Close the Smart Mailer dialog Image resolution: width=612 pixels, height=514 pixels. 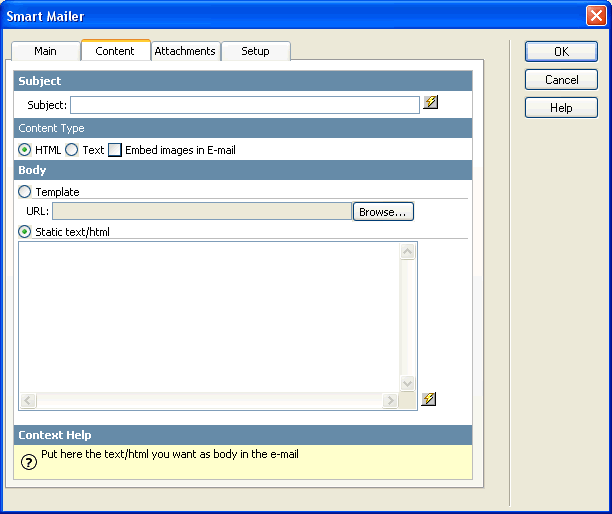596,16
